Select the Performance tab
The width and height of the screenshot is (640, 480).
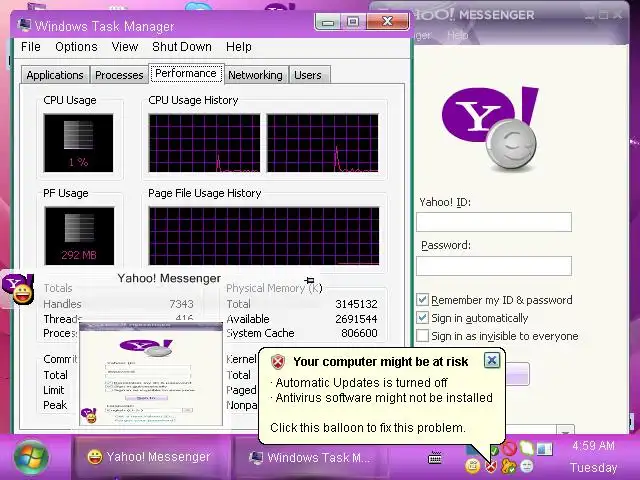click(186, 73)
